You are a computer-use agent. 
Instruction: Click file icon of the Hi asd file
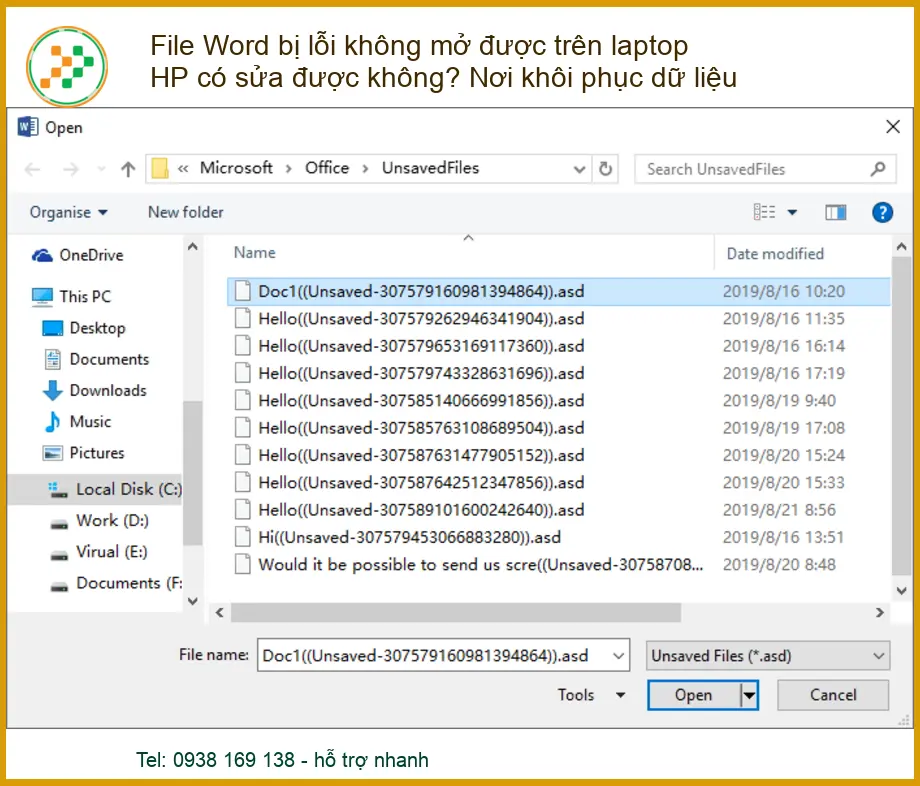pos(242,537)
